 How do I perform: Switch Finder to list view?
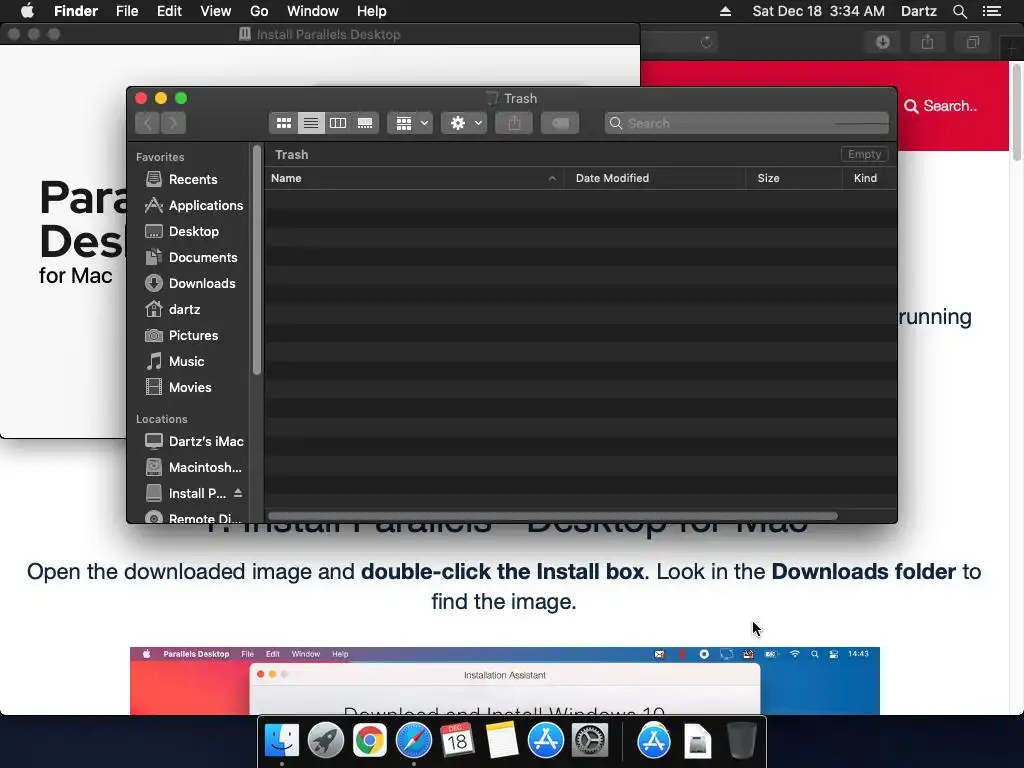click(311, 123)
